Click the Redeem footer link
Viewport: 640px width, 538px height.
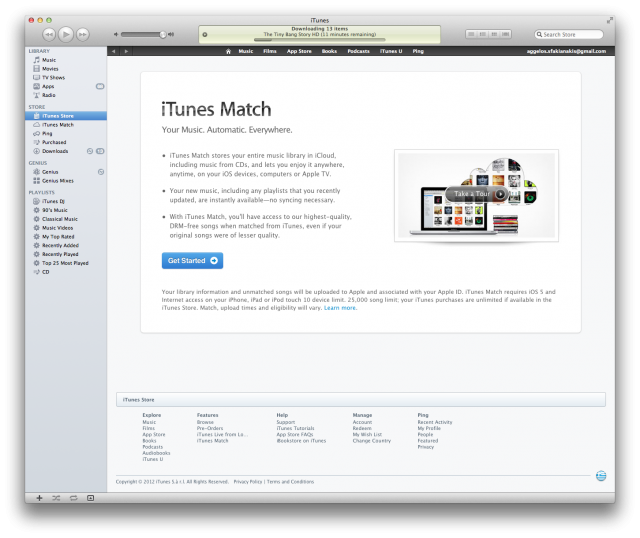[x=362, y=428]
